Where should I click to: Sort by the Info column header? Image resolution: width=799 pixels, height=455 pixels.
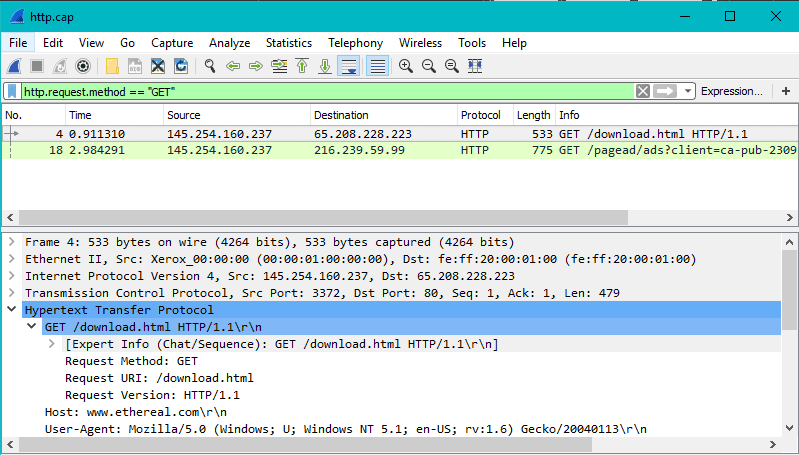[x=677, y=115]
